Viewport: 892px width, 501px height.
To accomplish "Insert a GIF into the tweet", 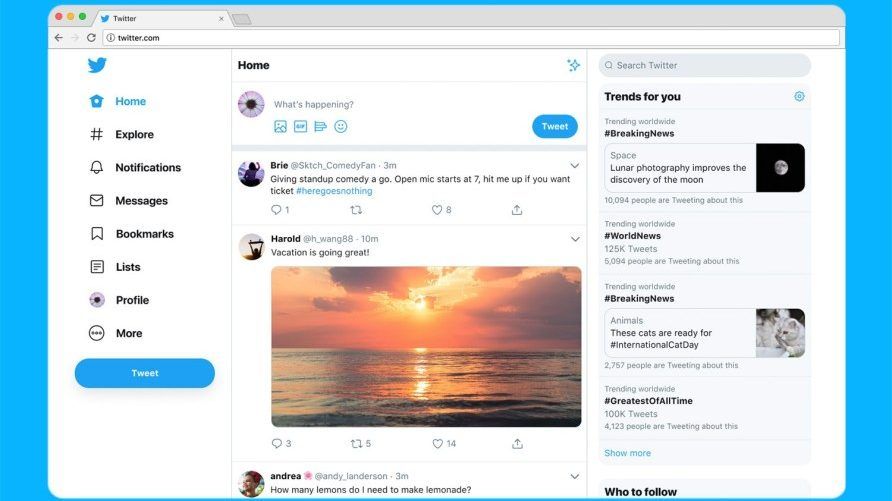I will click(300, 126).
